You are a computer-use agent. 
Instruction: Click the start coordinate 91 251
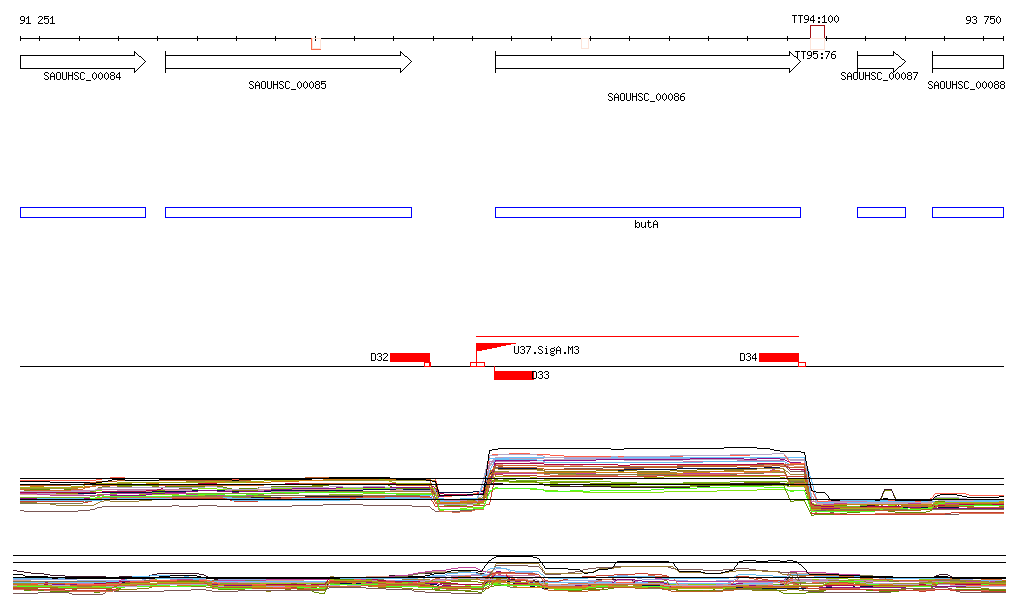37,20
